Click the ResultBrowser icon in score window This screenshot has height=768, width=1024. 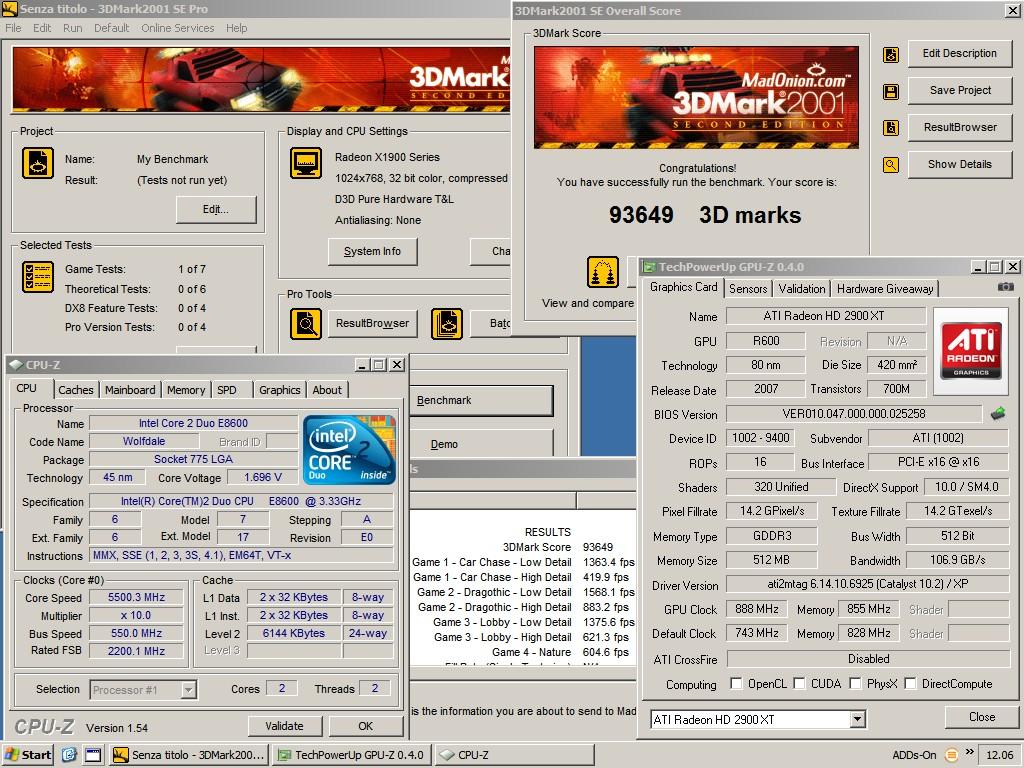891,128
